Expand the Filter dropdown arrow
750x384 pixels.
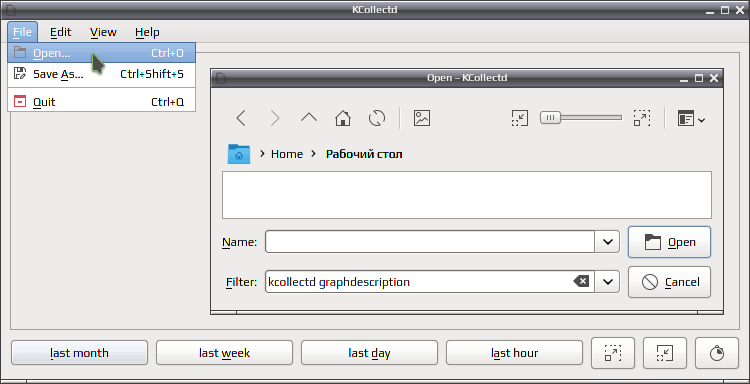(607, 282)
